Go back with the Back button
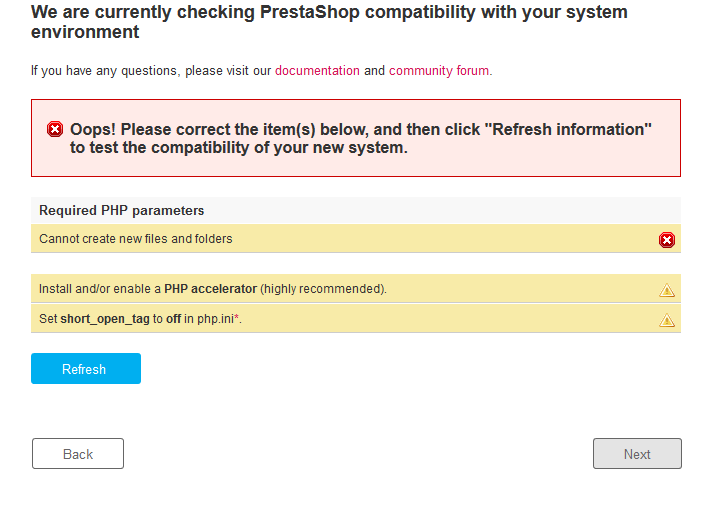This screenshot has width=725, height=507. [x=78, y=454]
